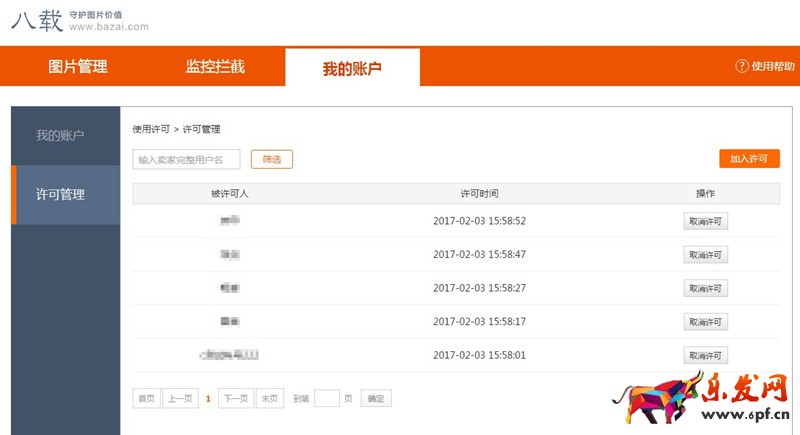The image size is (800, 435).
Task: Go to 首页 first page
Action: [x=146, y=398]
